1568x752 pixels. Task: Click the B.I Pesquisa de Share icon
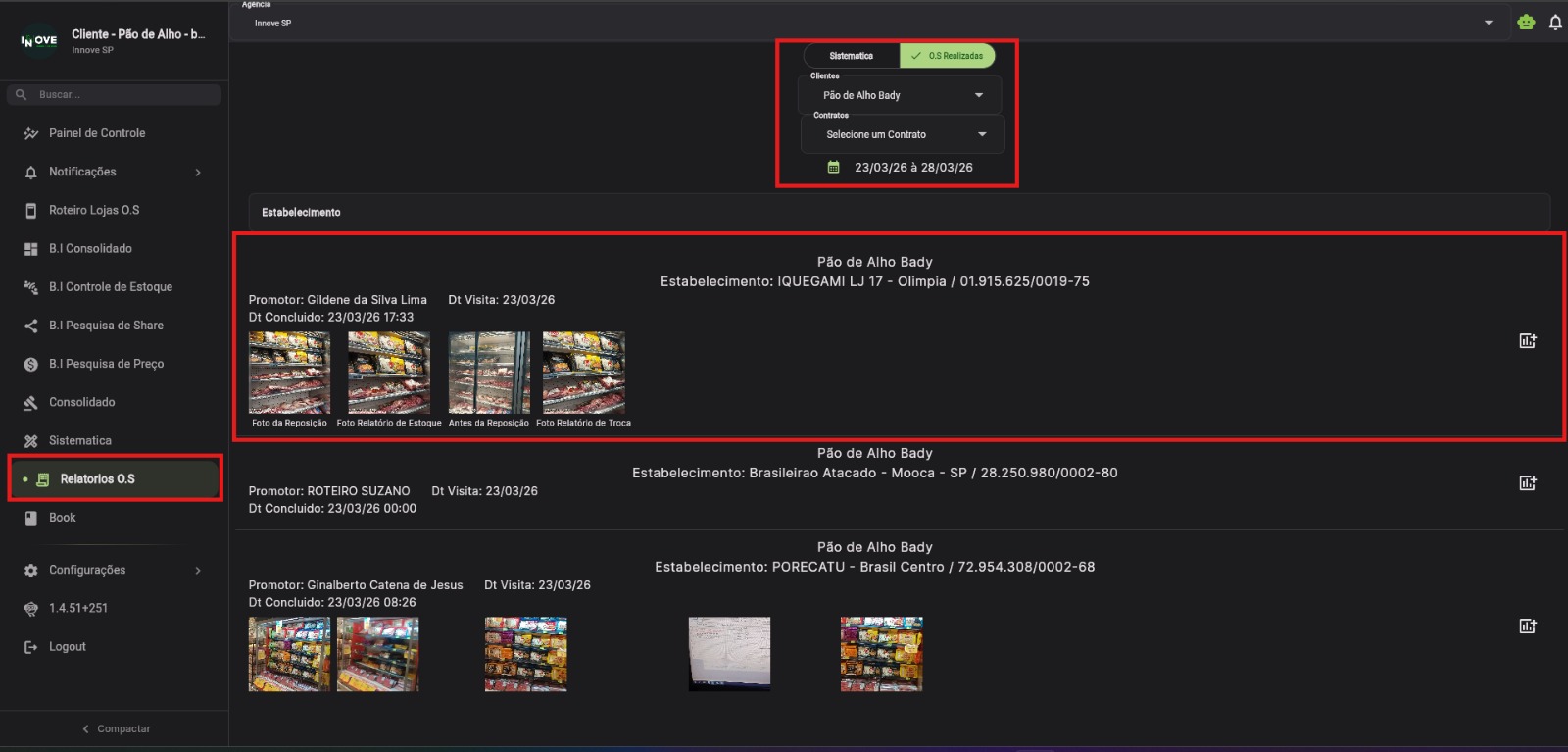click(x=30, y=326)
